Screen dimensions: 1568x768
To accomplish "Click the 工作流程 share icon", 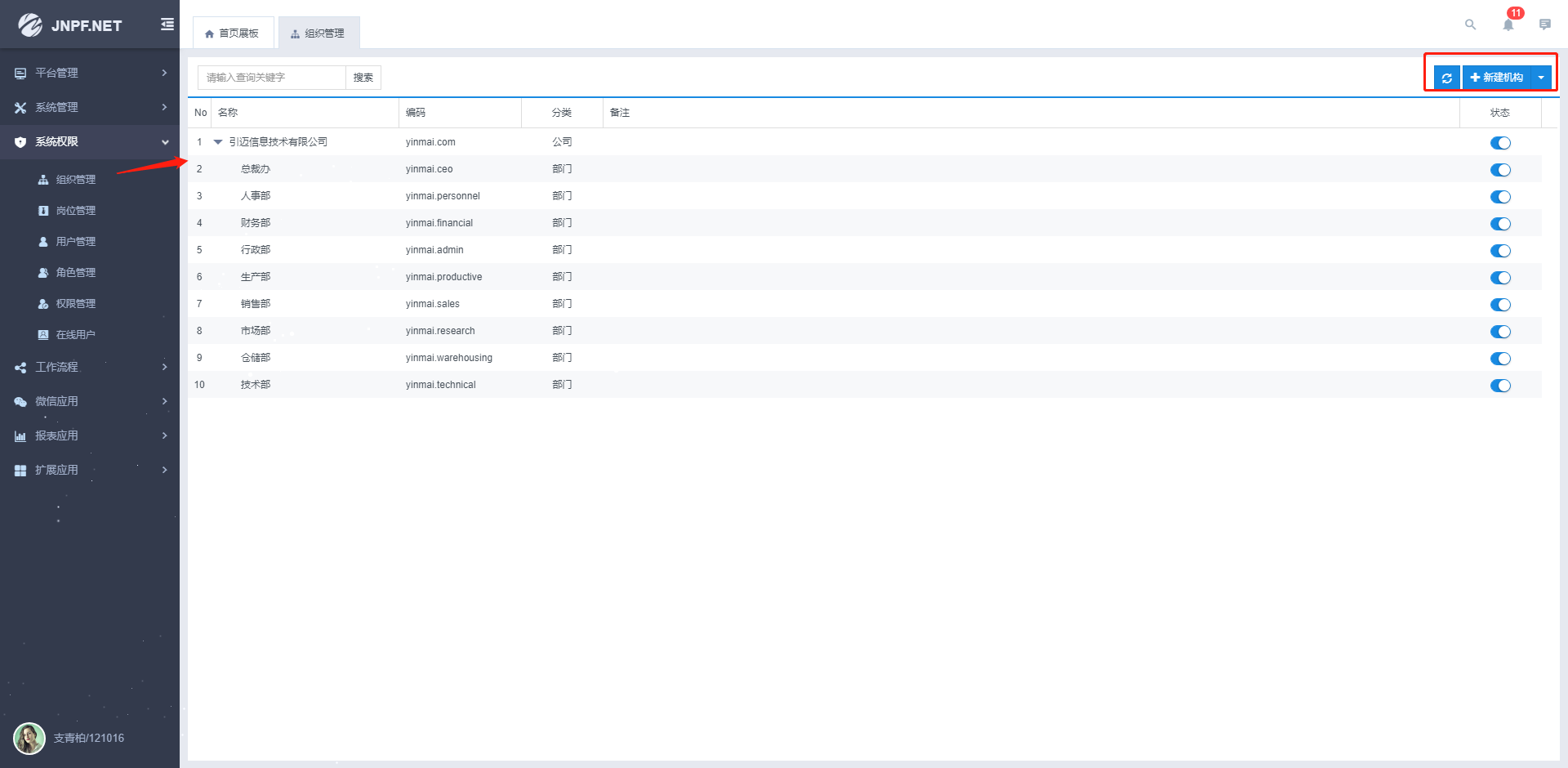I will (20, 368).
